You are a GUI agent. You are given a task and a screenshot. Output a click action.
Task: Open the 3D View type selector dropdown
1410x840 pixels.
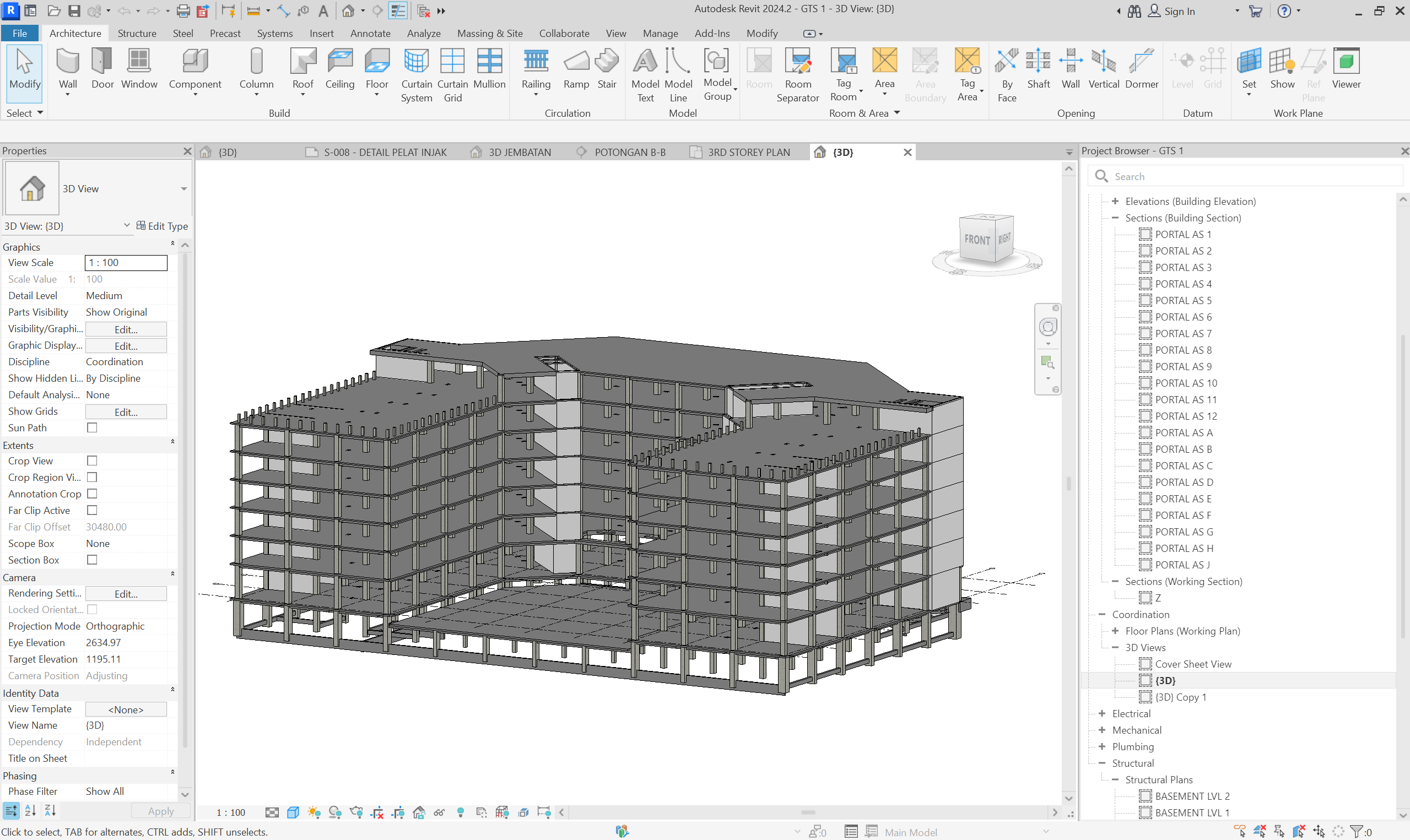(x=183, y=189)
